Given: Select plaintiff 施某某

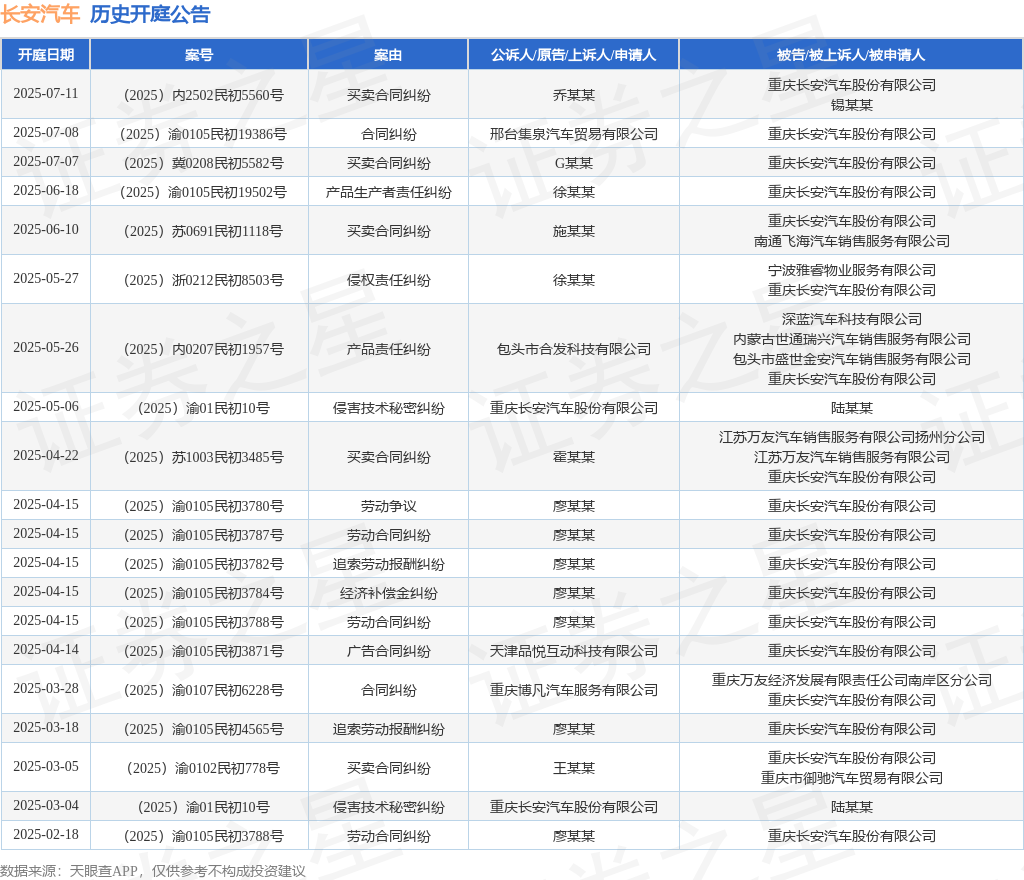Looking at the screenshot, I should pos(573,231).
